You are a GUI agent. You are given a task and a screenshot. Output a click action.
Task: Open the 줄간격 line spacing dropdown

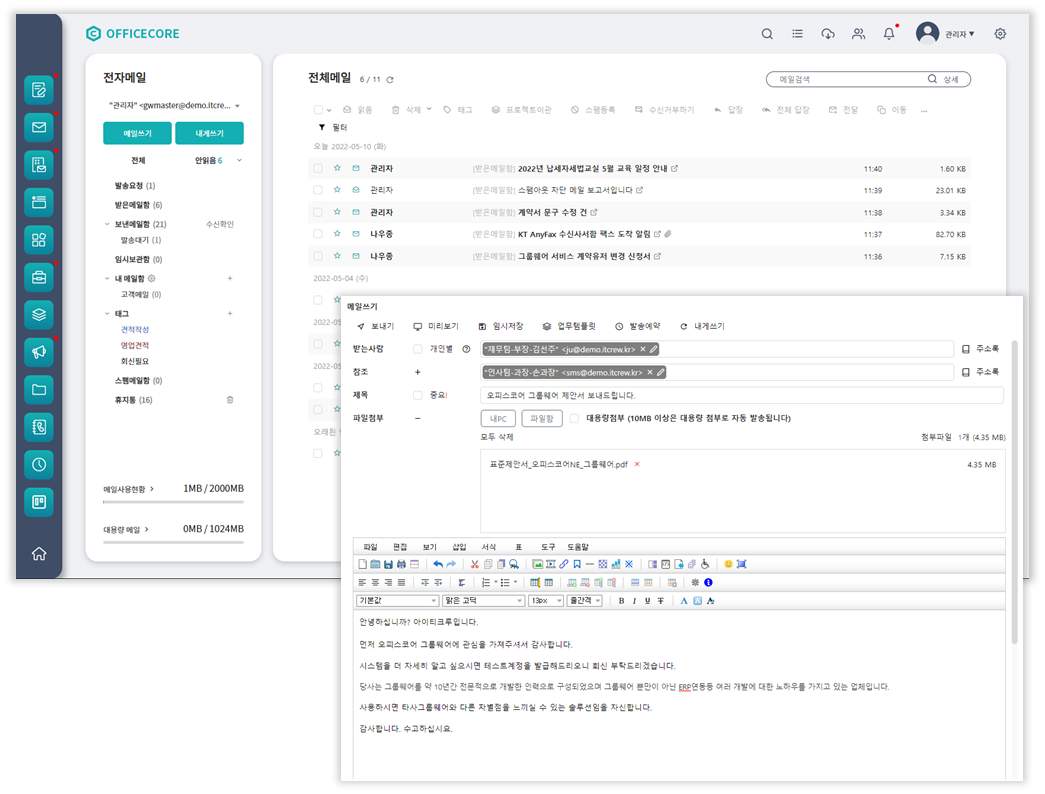tap(584, 601)
